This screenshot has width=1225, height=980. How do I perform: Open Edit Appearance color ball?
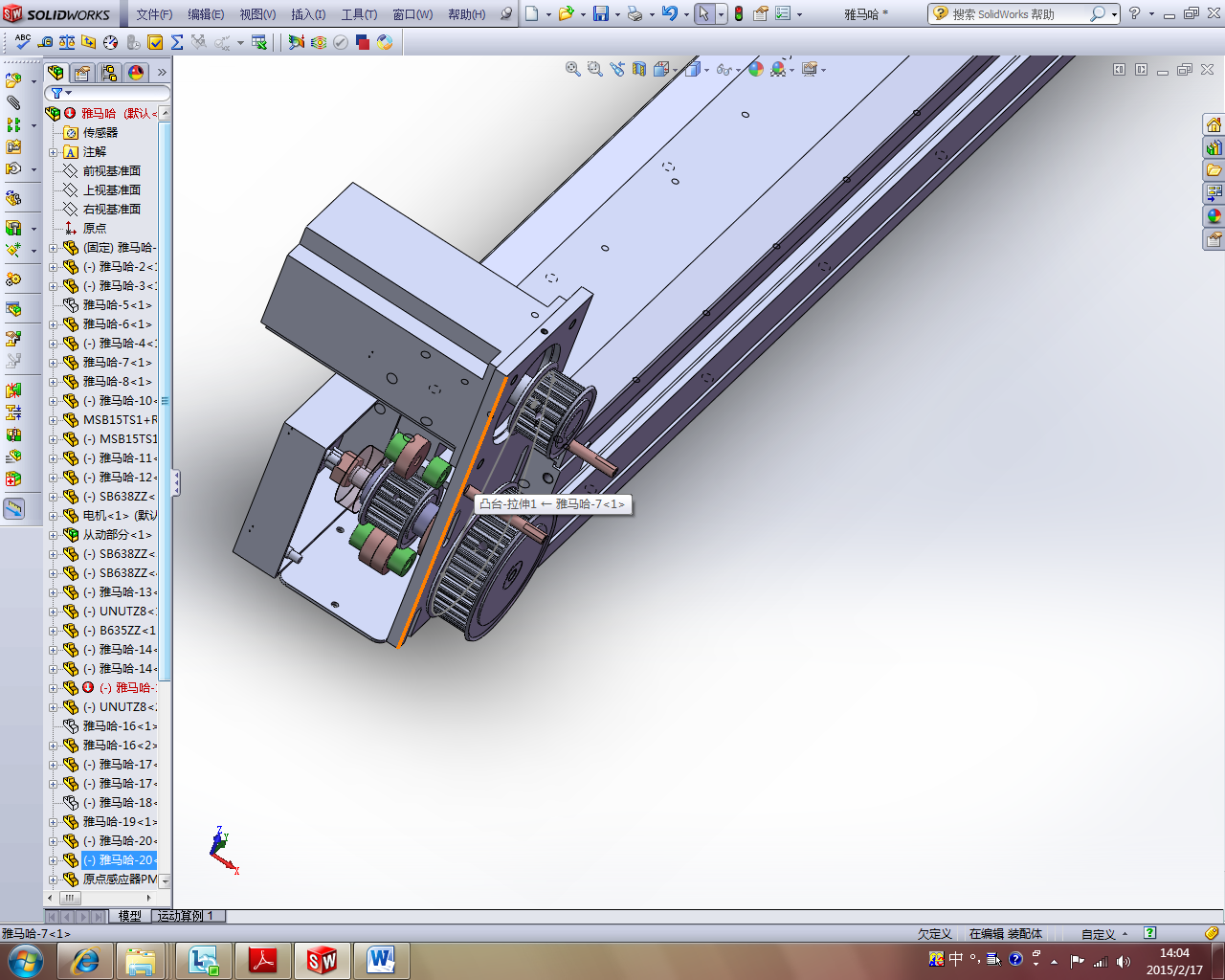(x=756, y=69)
